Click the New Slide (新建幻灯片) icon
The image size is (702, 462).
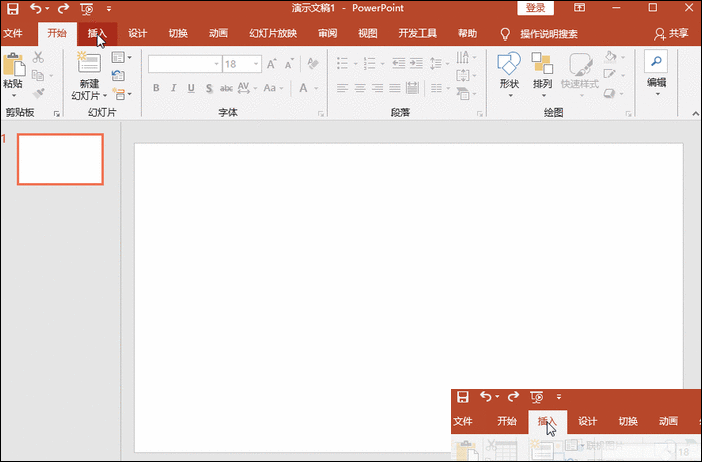point(88,64)
